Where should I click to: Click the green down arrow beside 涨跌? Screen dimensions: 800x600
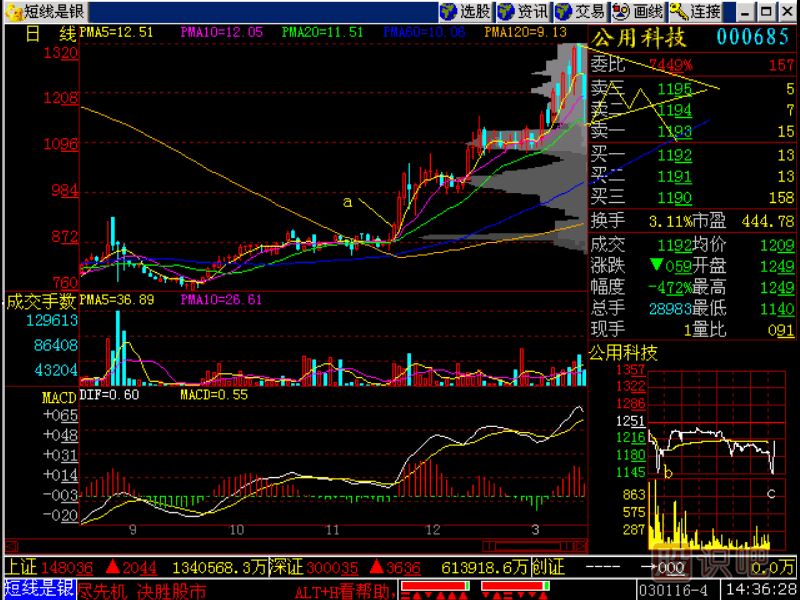pyautogui.click(x=655, y=265)
